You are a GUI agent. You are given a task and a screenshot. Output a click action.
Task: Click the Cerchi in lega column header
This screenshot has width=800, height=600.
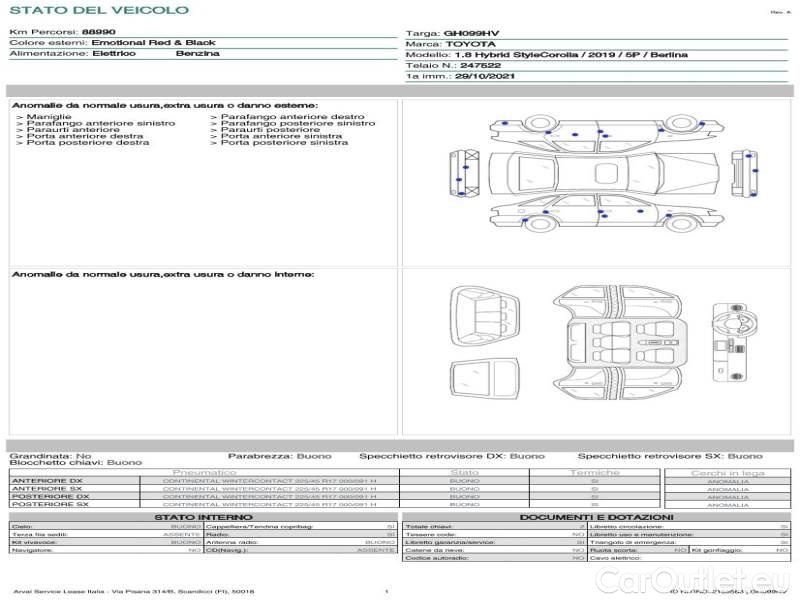pyautogui.click(x=727, y=472)
